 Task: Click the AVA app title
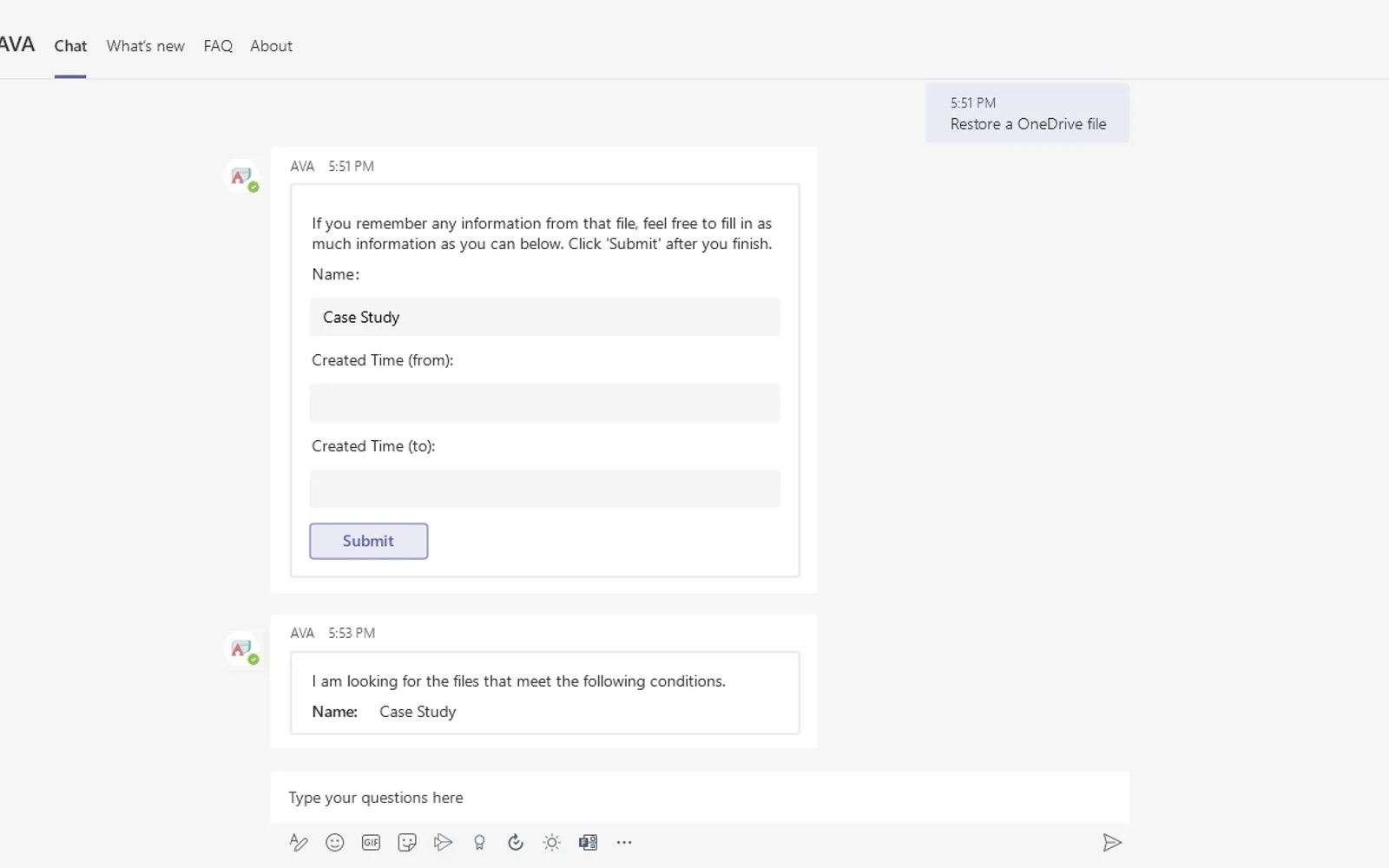point(16,45)
